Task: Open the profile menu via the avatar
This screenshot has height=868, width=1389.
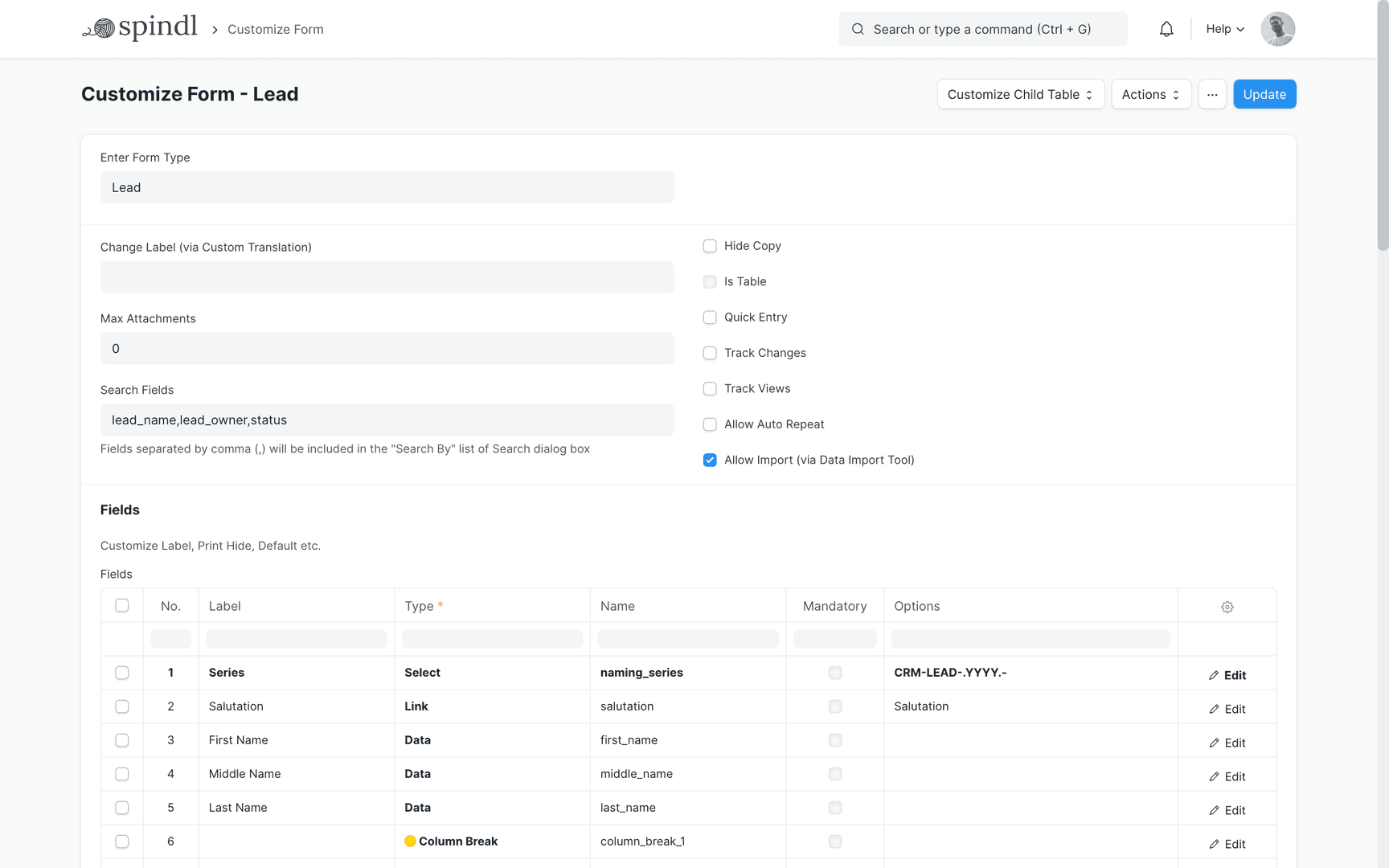Action: coord(1277,28)
